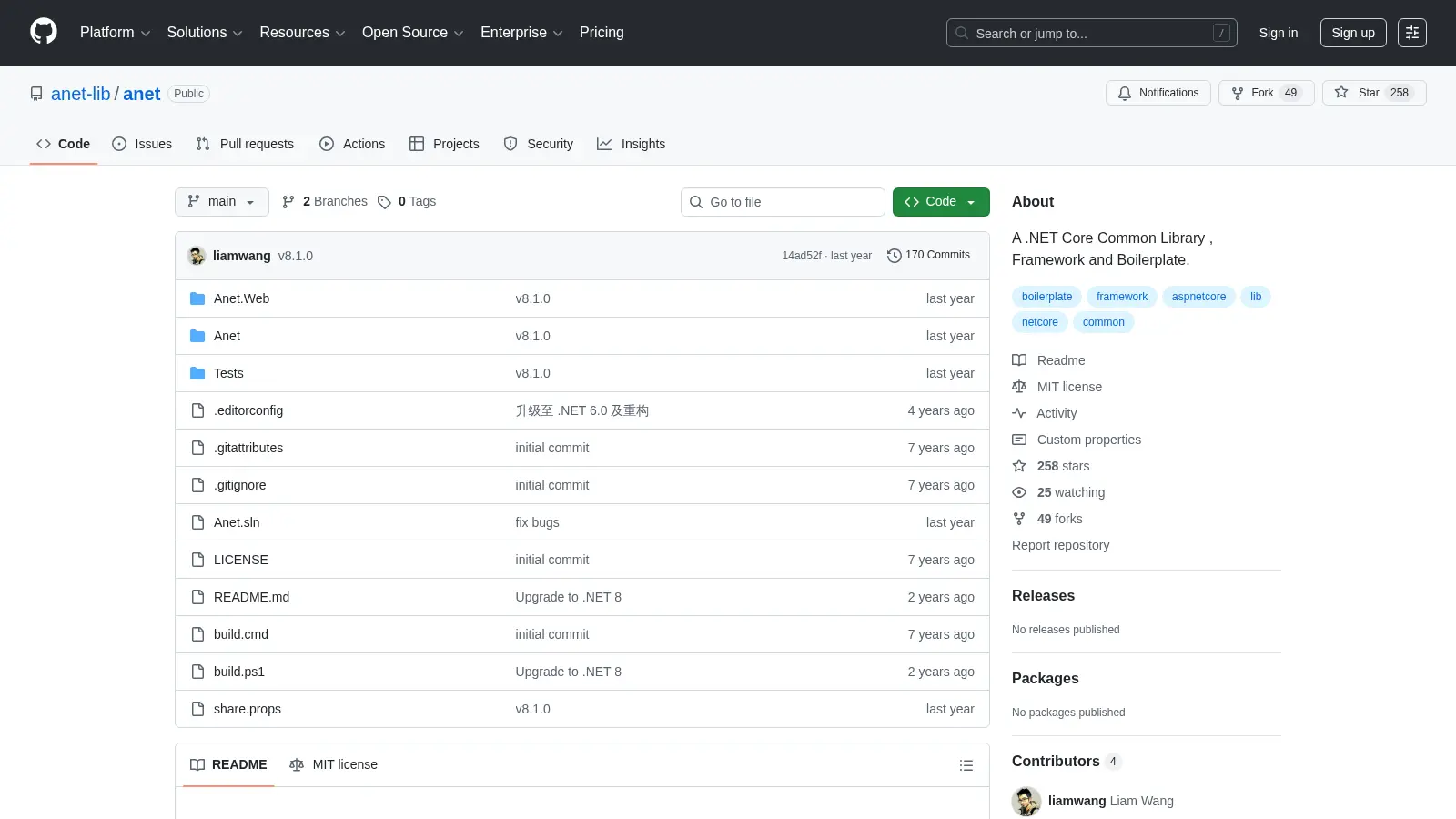Click the stars icon in About
This screenshot has width=1456, height=819.
1019,466
